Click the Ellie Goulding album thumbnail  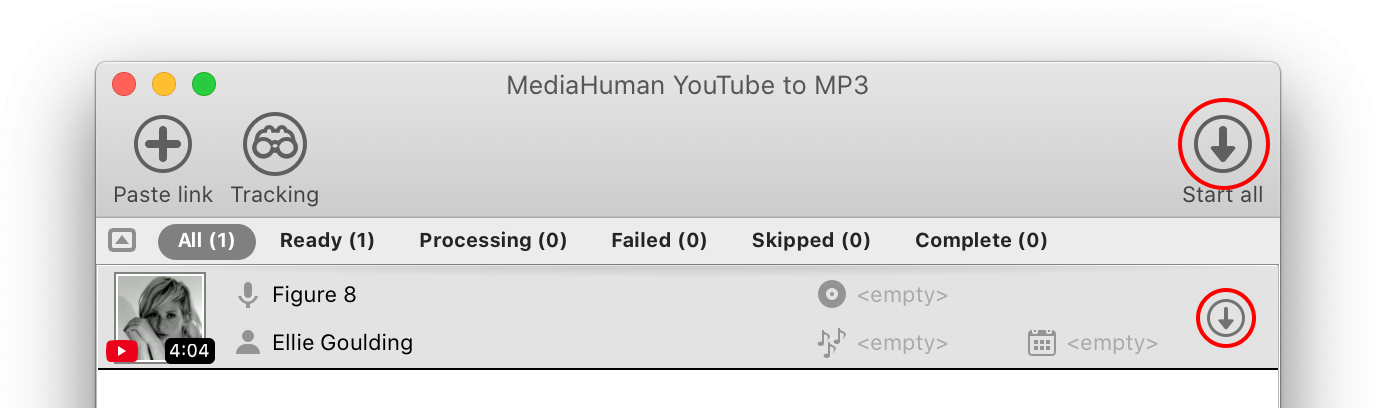[x=160, y=317]
